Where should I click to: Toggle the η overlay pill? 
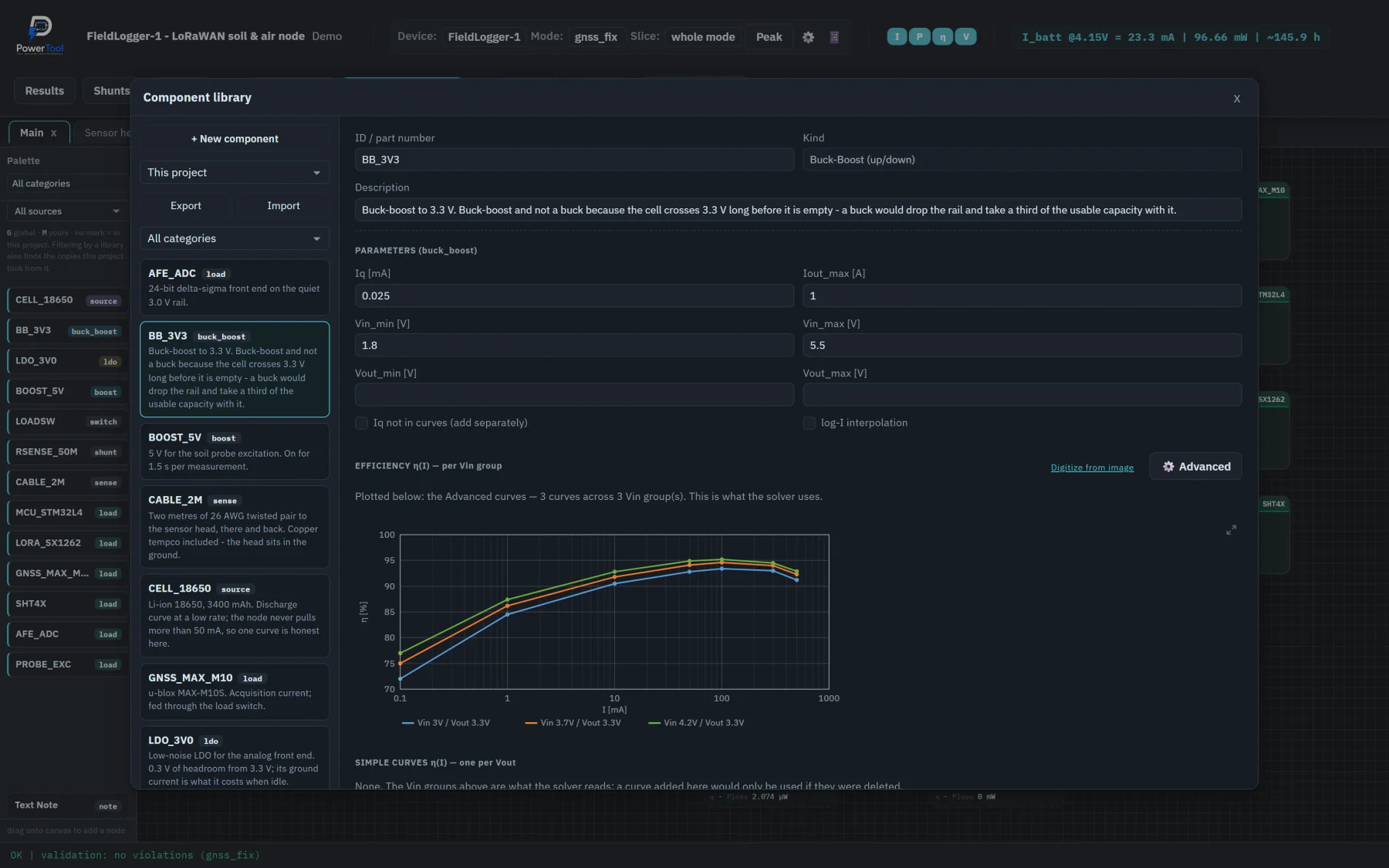pos(943,36)
